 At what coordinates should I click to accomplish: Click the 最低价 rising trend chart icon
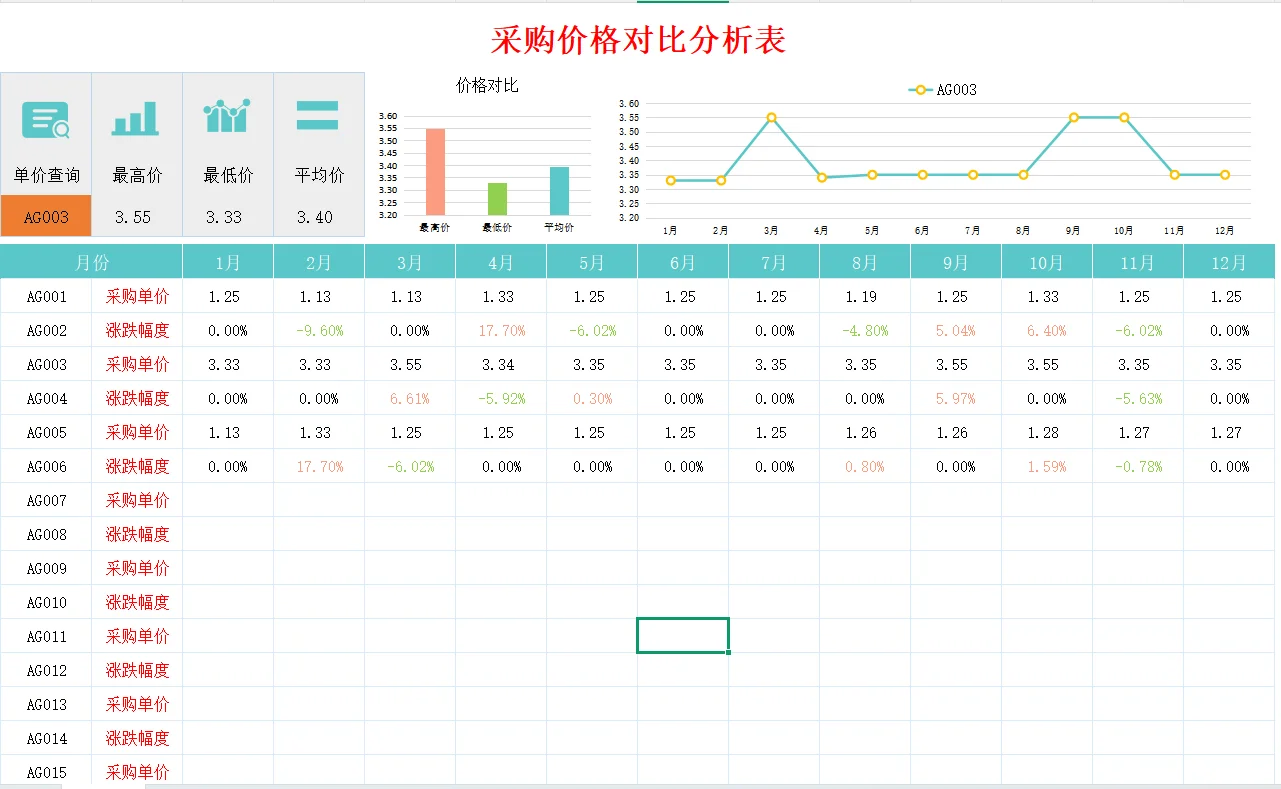(227, 117)
